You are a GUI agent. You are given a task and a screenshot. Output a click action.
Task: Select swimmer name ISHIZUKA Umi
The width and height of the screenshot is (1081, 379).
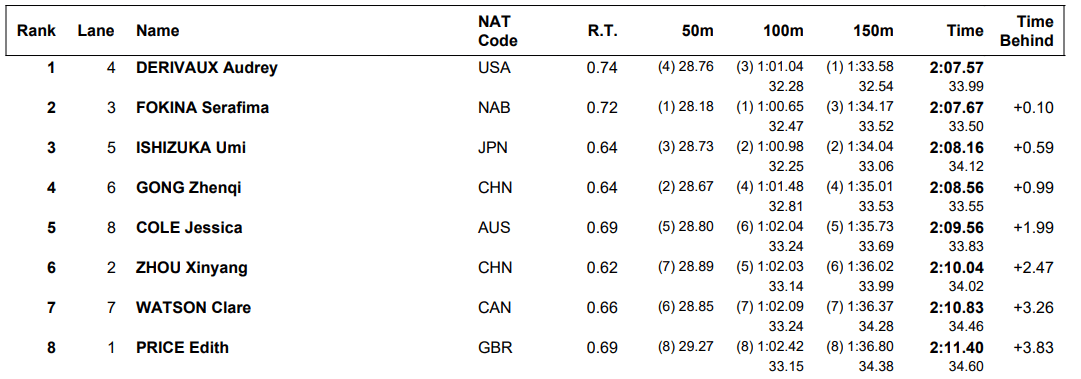pos(191,147)
